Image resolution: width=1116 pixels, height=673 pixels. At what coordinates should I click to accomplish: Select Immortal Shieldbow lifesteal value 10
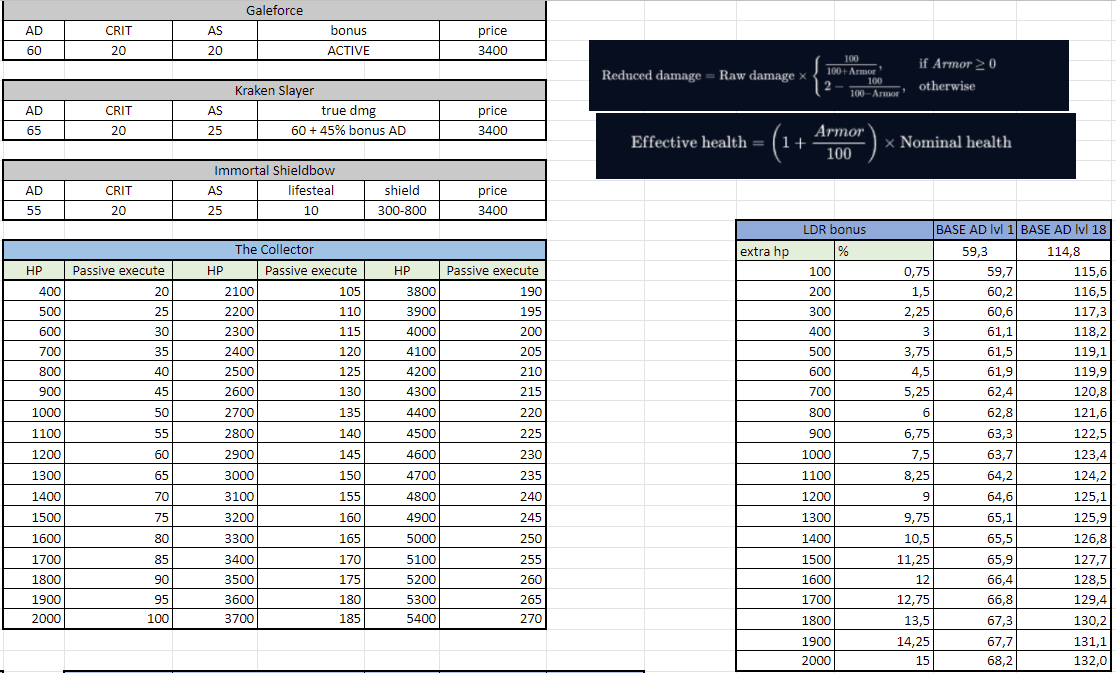point(310,210)
